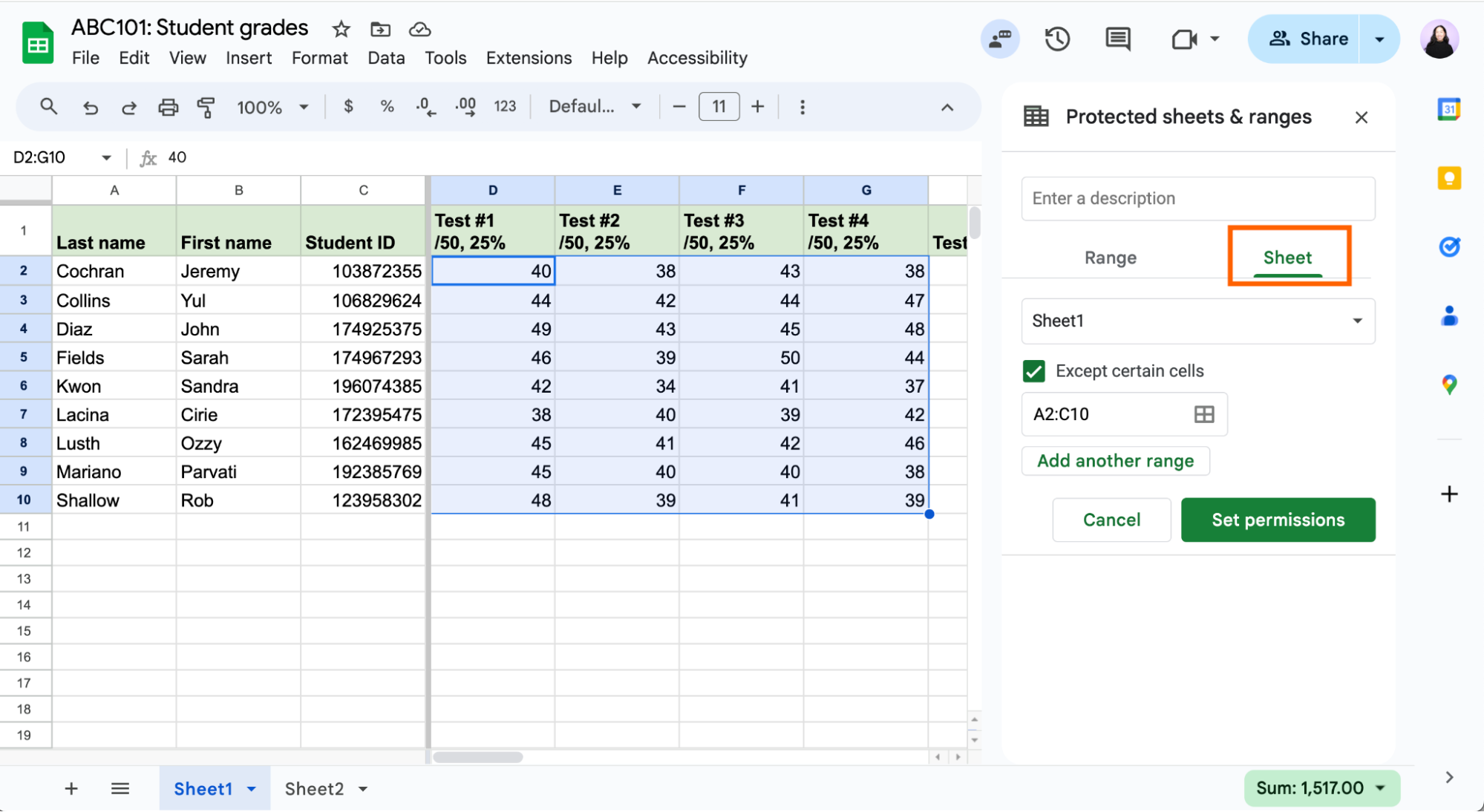Screen dimensions: 1484x812
Task: Click the font size 11 box
Action: point(719,107)
